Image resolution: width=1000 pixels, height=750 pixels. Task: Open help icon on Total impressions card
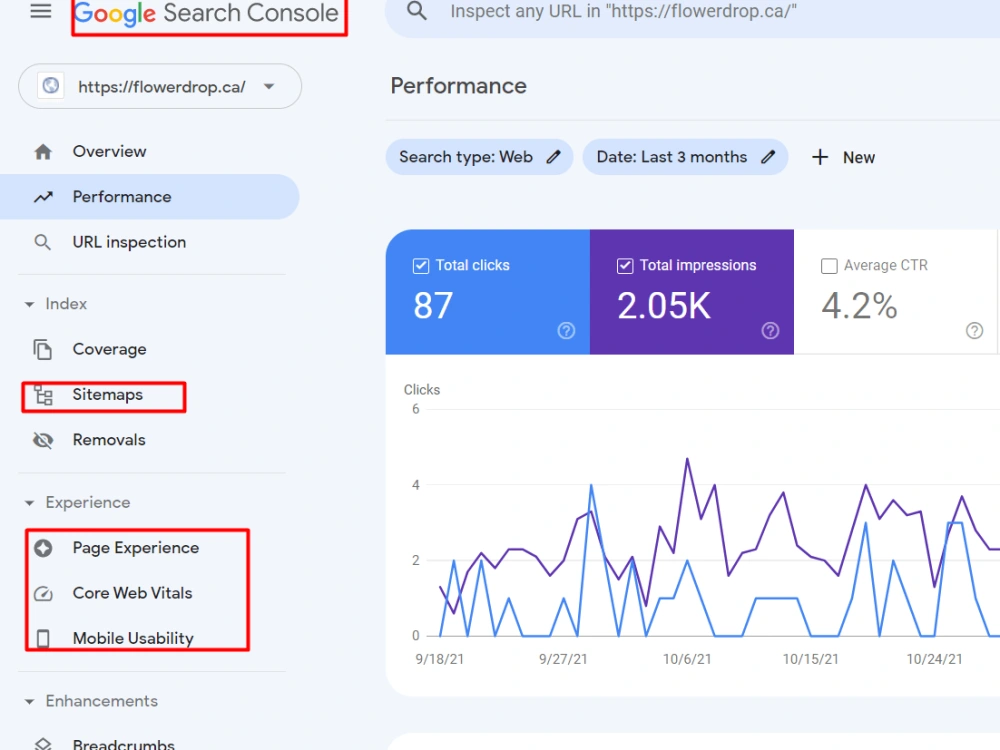770,330
